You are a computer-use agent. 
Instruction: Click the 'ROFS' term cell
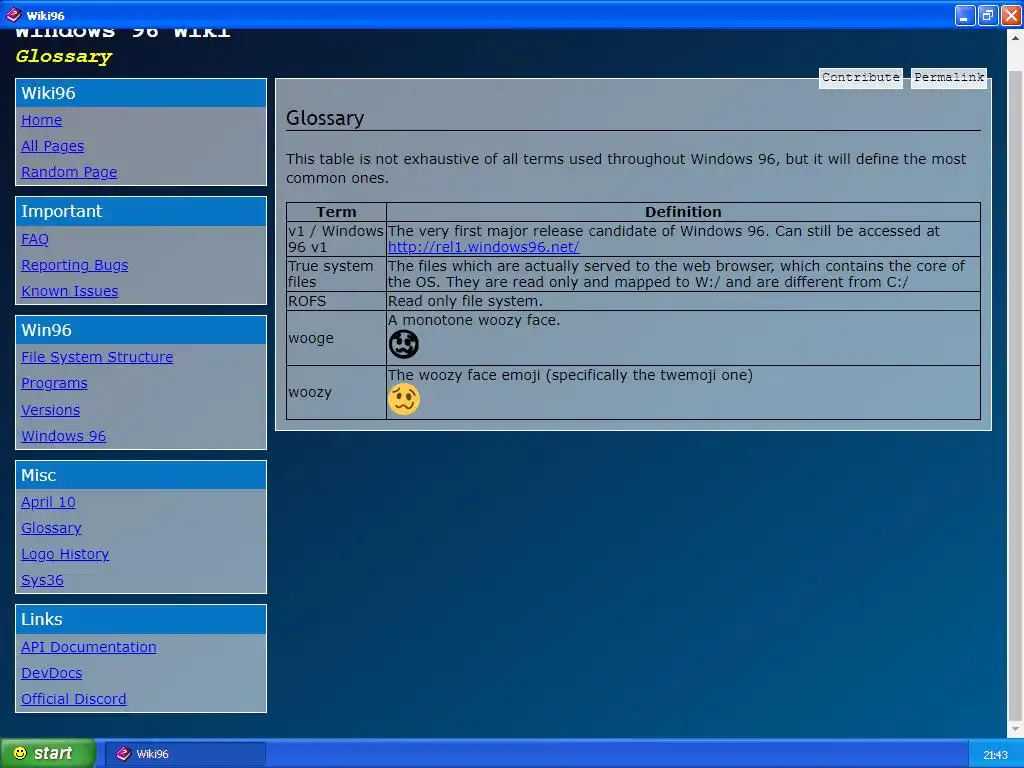(336, 301)
